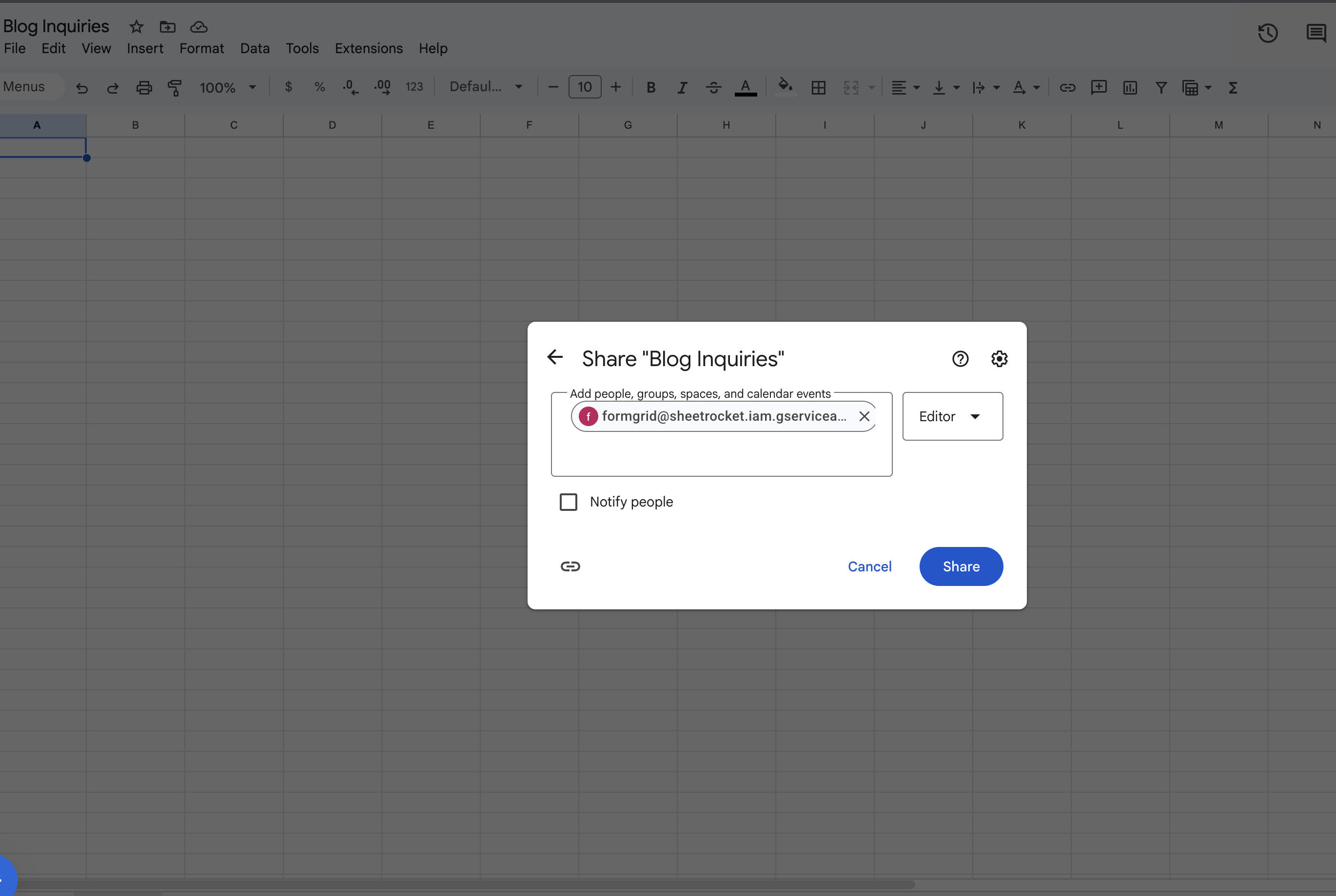The width and height of the screenshot is (1336, 896).
Task: Insert a link from the toolbar
Action: pos(1067,87)
